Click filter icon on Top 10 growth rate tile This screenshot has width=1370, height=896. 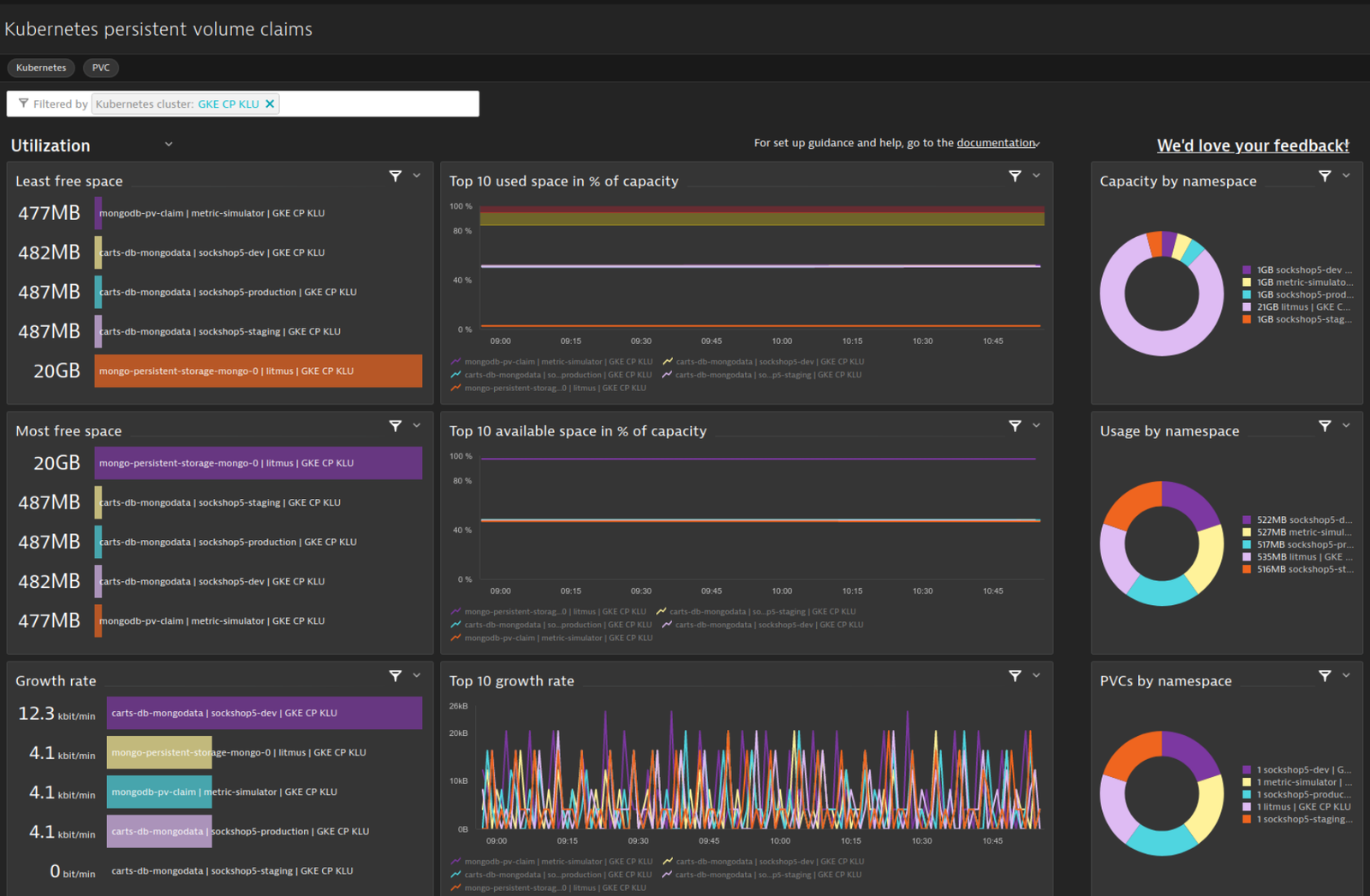pos(1015,675)
